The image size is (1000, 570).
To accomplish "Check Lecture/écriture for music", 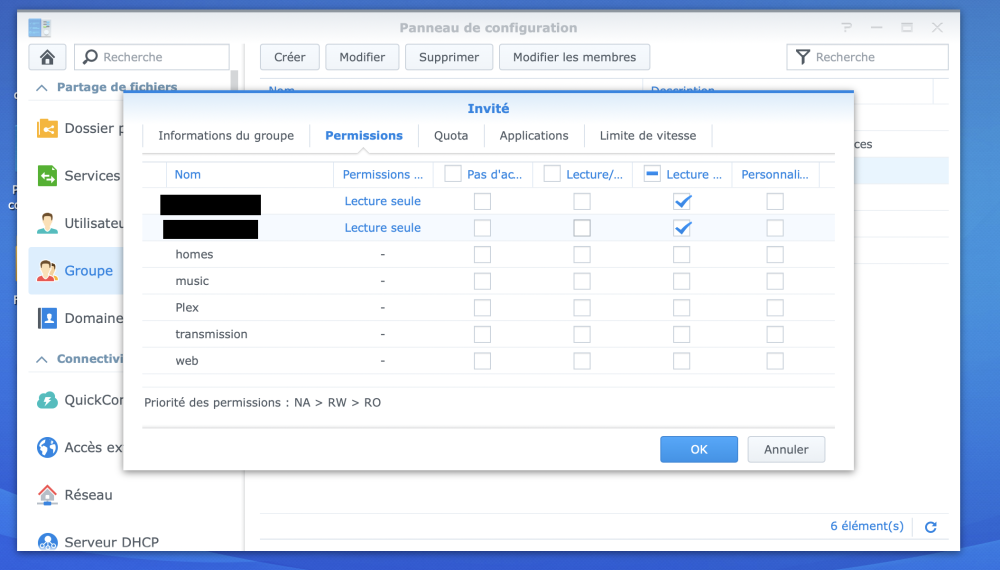I will click(582, 281).
